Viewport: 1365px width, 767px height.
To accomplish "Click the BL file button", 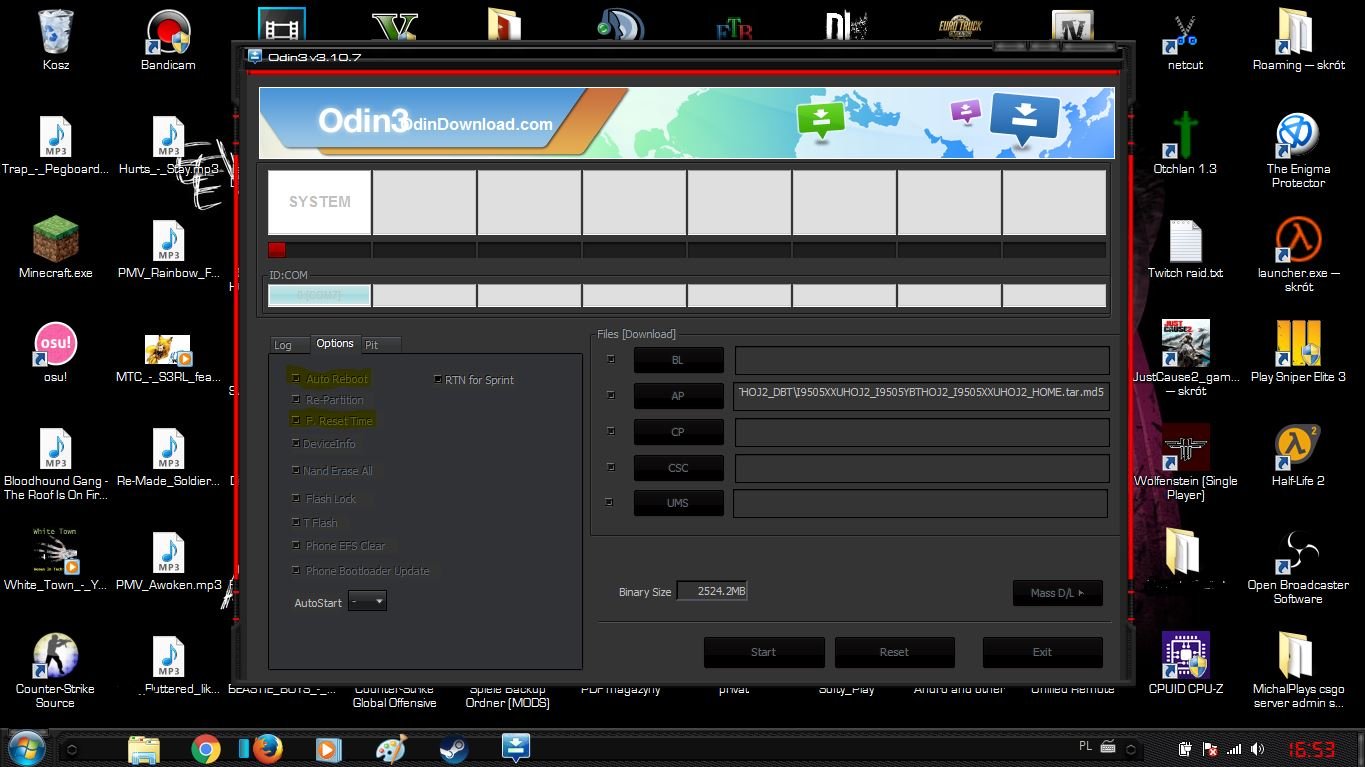I will pos(678,360).
